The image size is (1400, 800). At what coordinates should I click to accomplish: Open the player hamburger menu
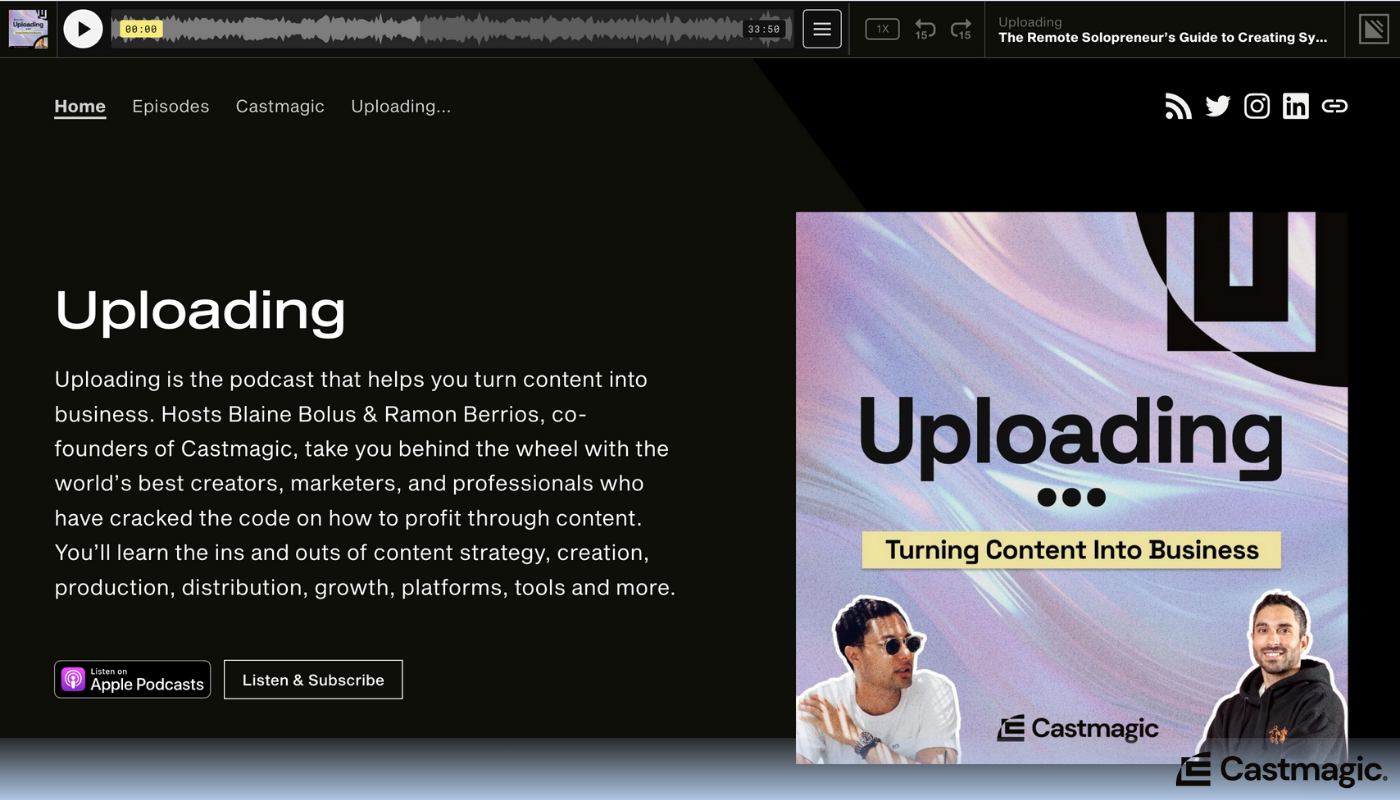tap(822, 29)
